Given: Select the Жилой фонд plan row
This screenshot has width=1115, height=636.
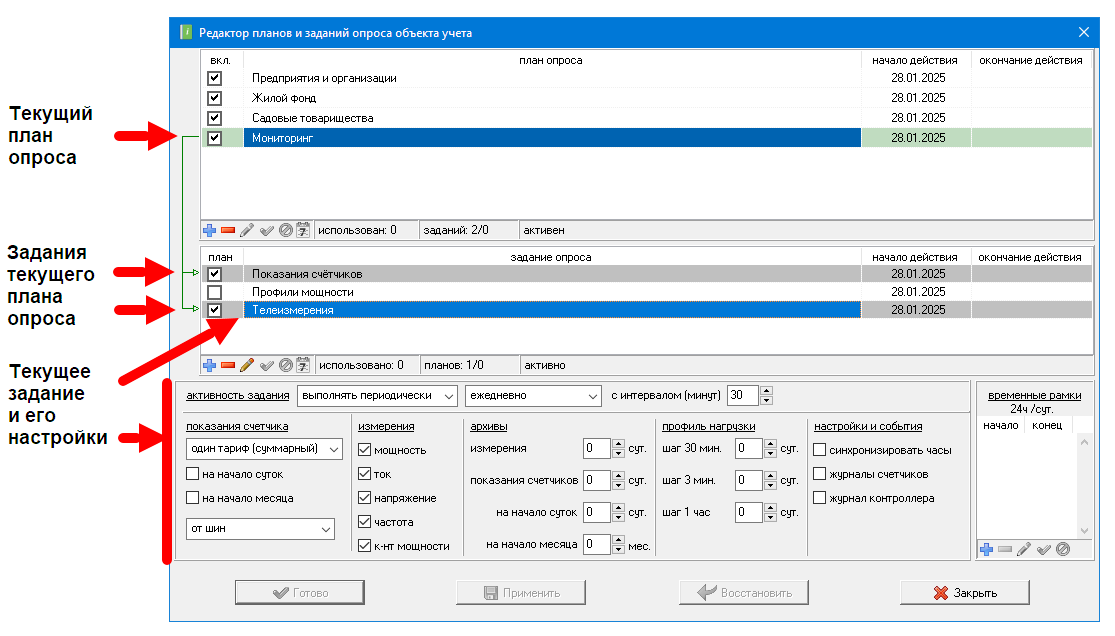Looking at the screenshot, I should point(647,98).
